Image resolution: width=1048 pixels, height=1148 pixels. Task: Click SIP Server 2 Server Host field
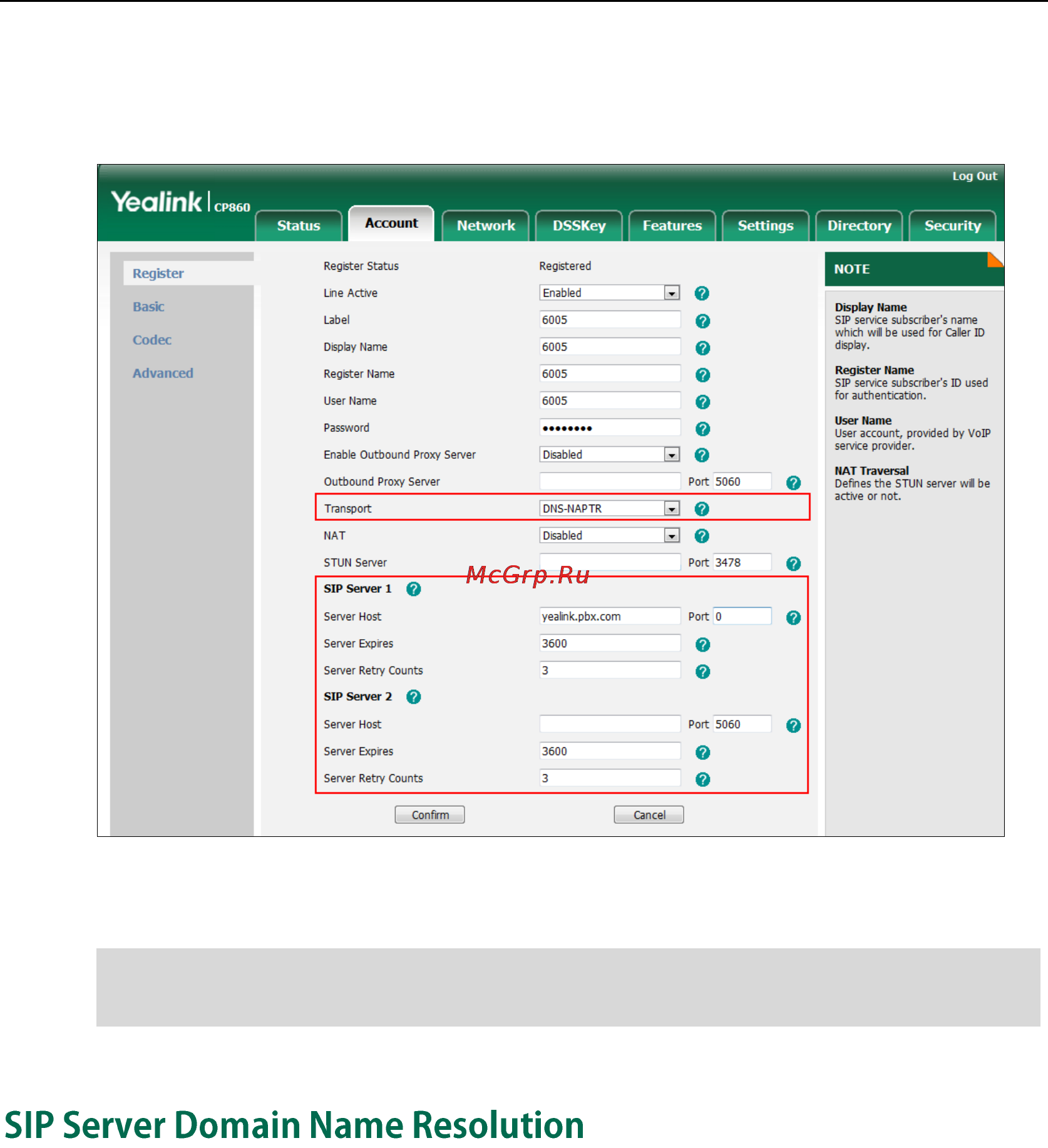coord(610,724)
